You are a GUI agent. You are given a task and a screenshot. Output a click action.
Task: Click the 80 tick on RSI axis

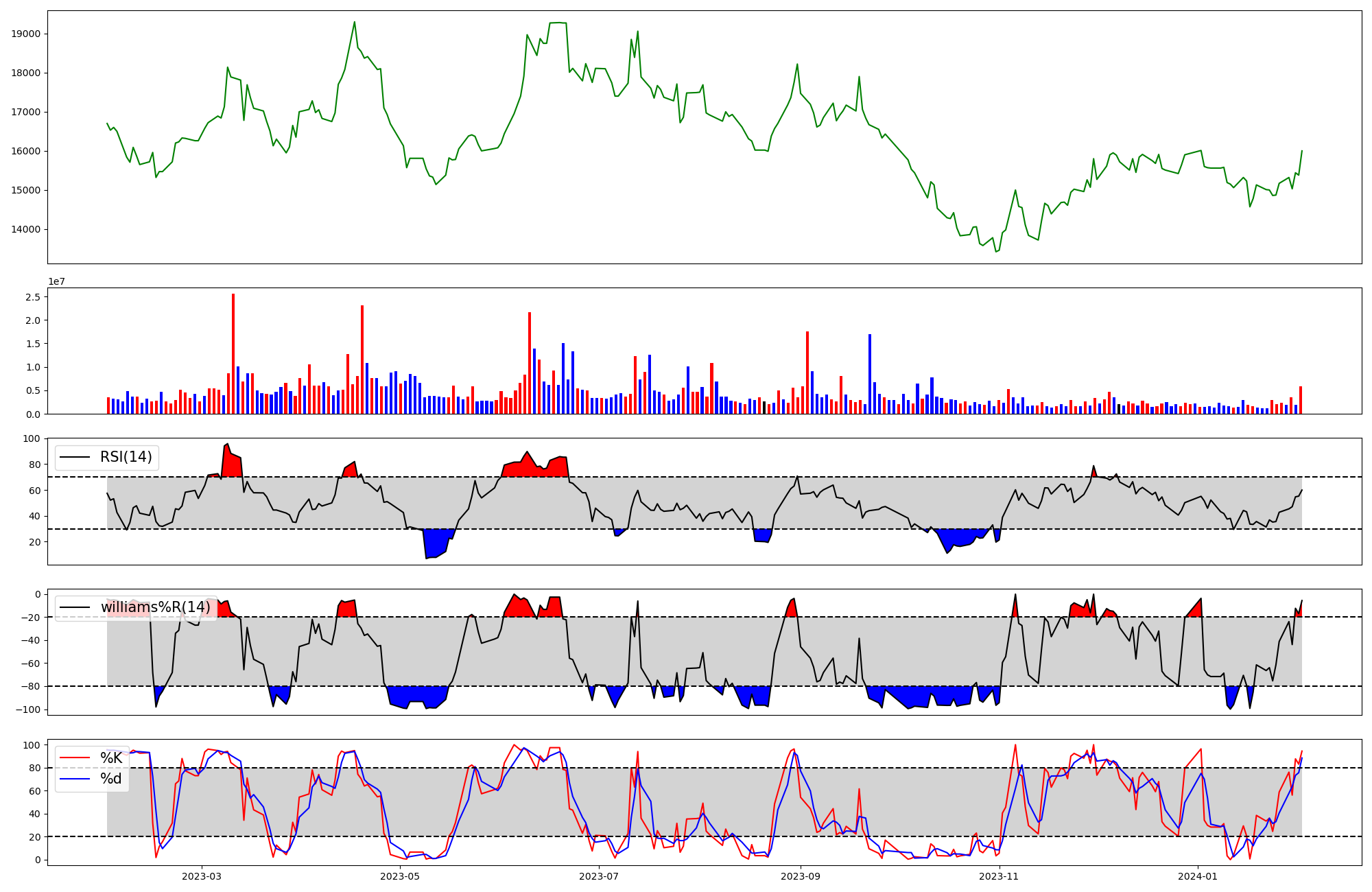click(x=34, y=465)
